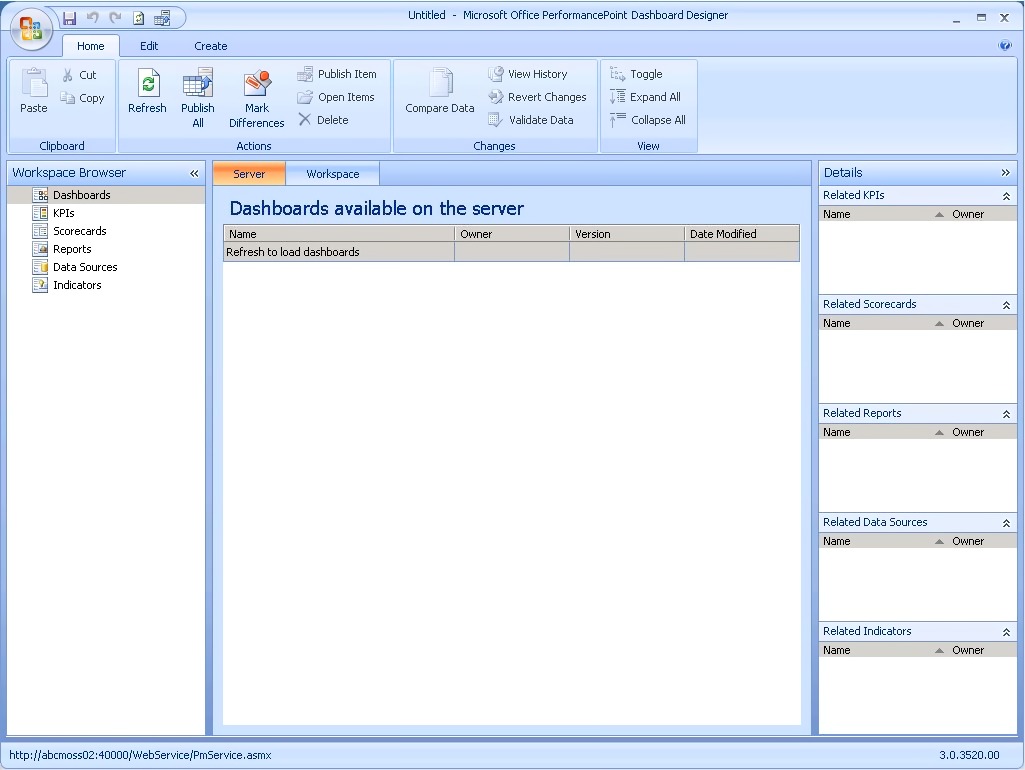The width and height of the screenshot is (1025, 770).
Task: Collapse the Related KPIs section chevron
Action: coord(1006,195)
